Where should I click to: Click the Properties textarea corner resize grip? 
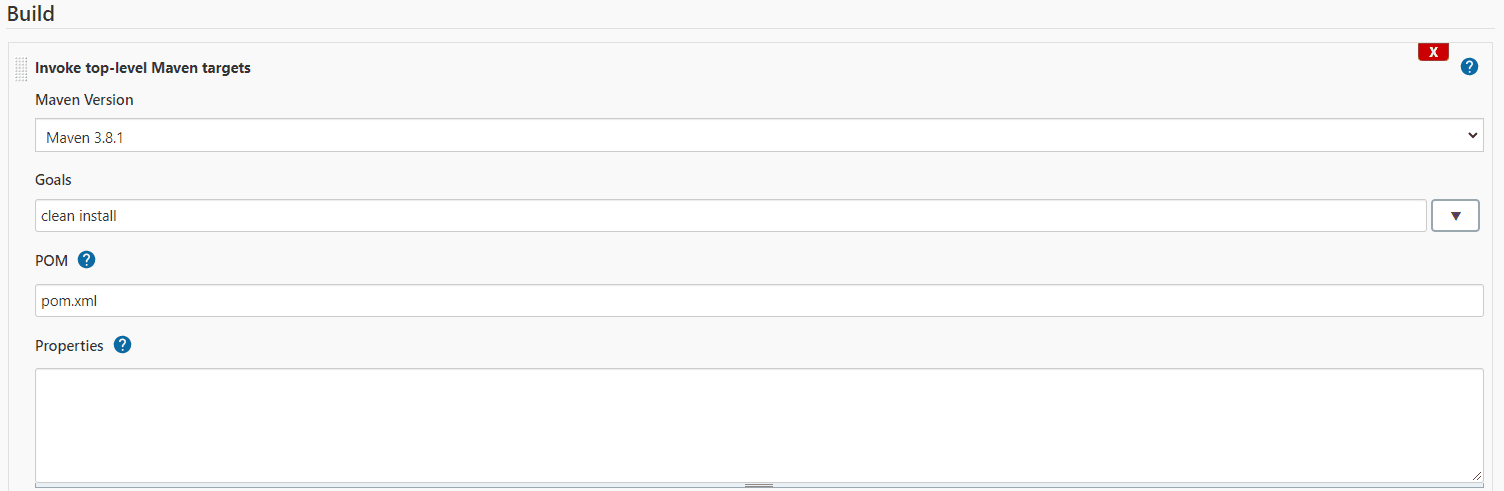pyautogui.click(x=1476, y=476)
